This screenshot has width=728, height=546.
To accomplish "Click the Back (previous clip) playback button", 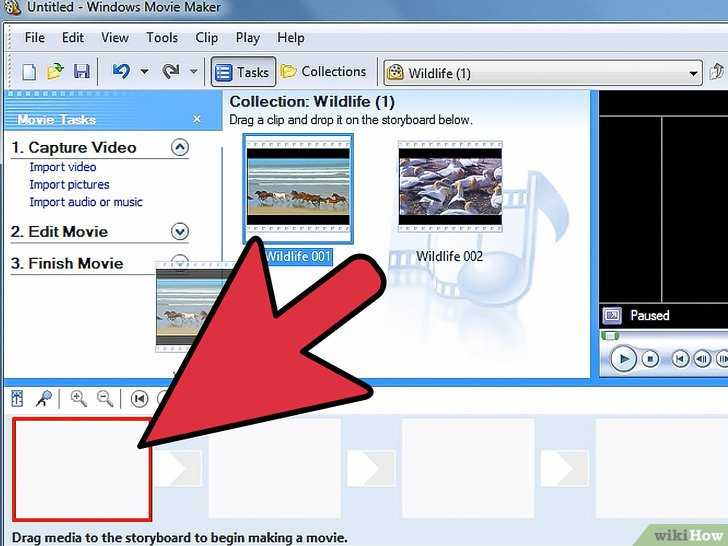I will [x=680, y=359].
